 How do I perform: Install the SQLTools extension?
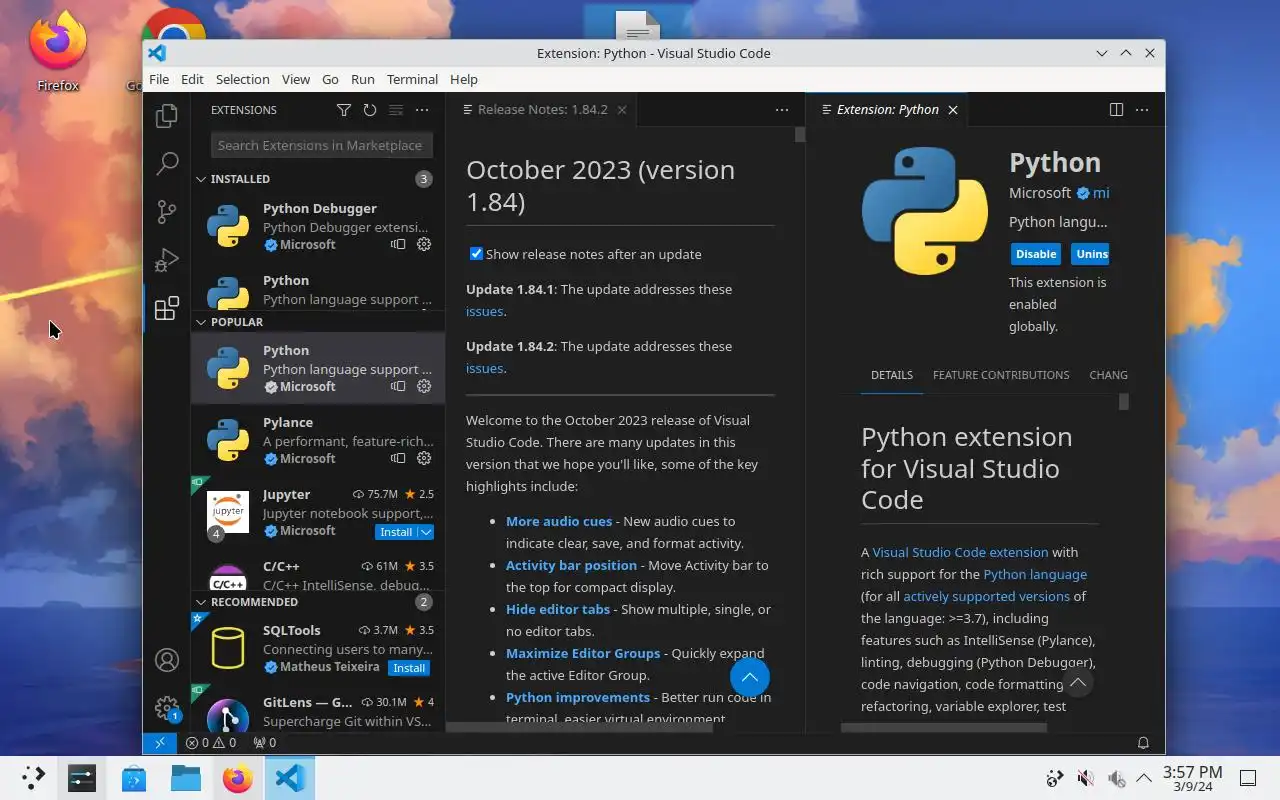click(x=409, y=668)
